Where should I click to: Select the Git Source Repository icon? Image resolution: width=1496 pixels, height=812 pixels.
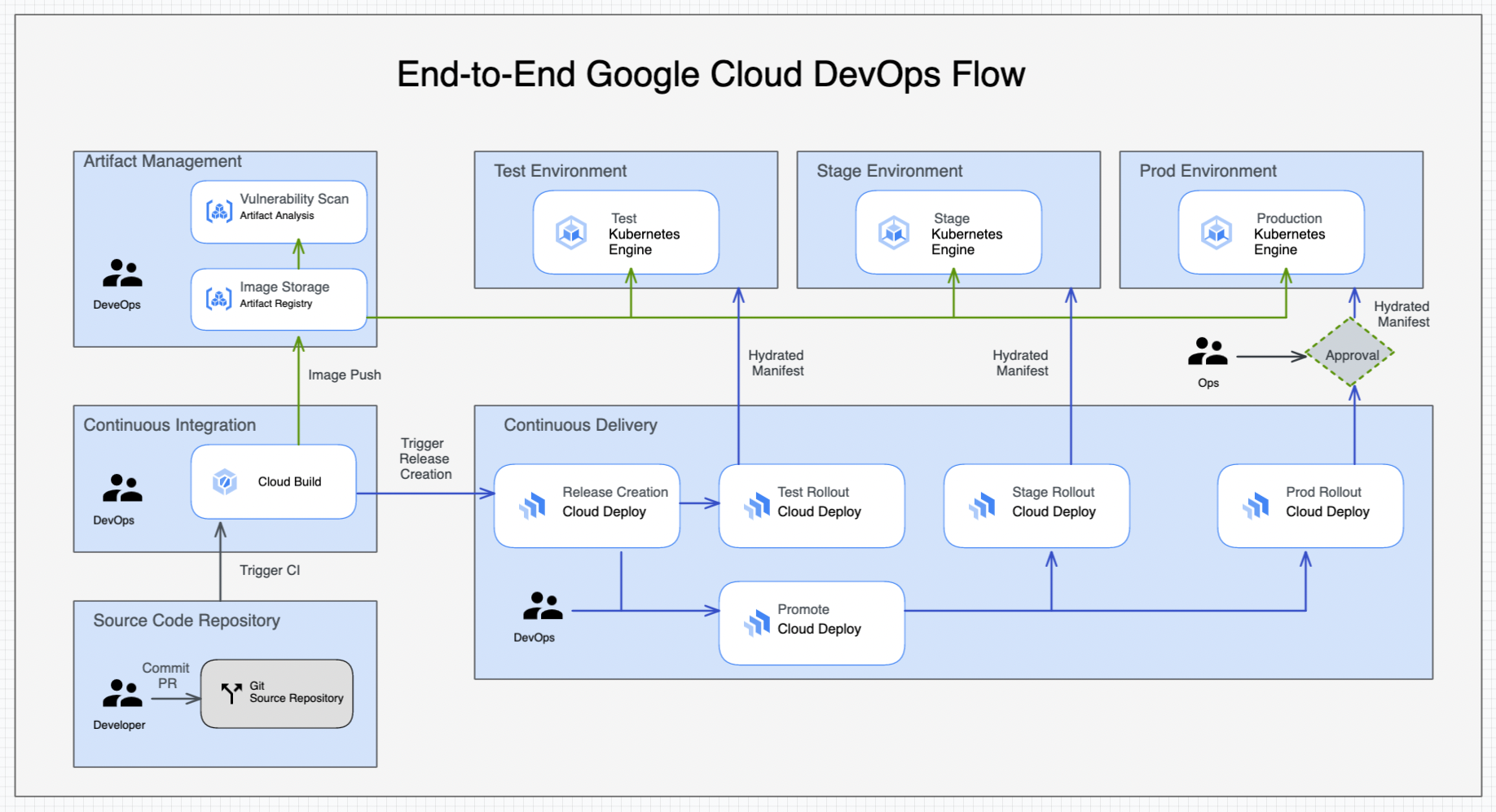[231, 693]
